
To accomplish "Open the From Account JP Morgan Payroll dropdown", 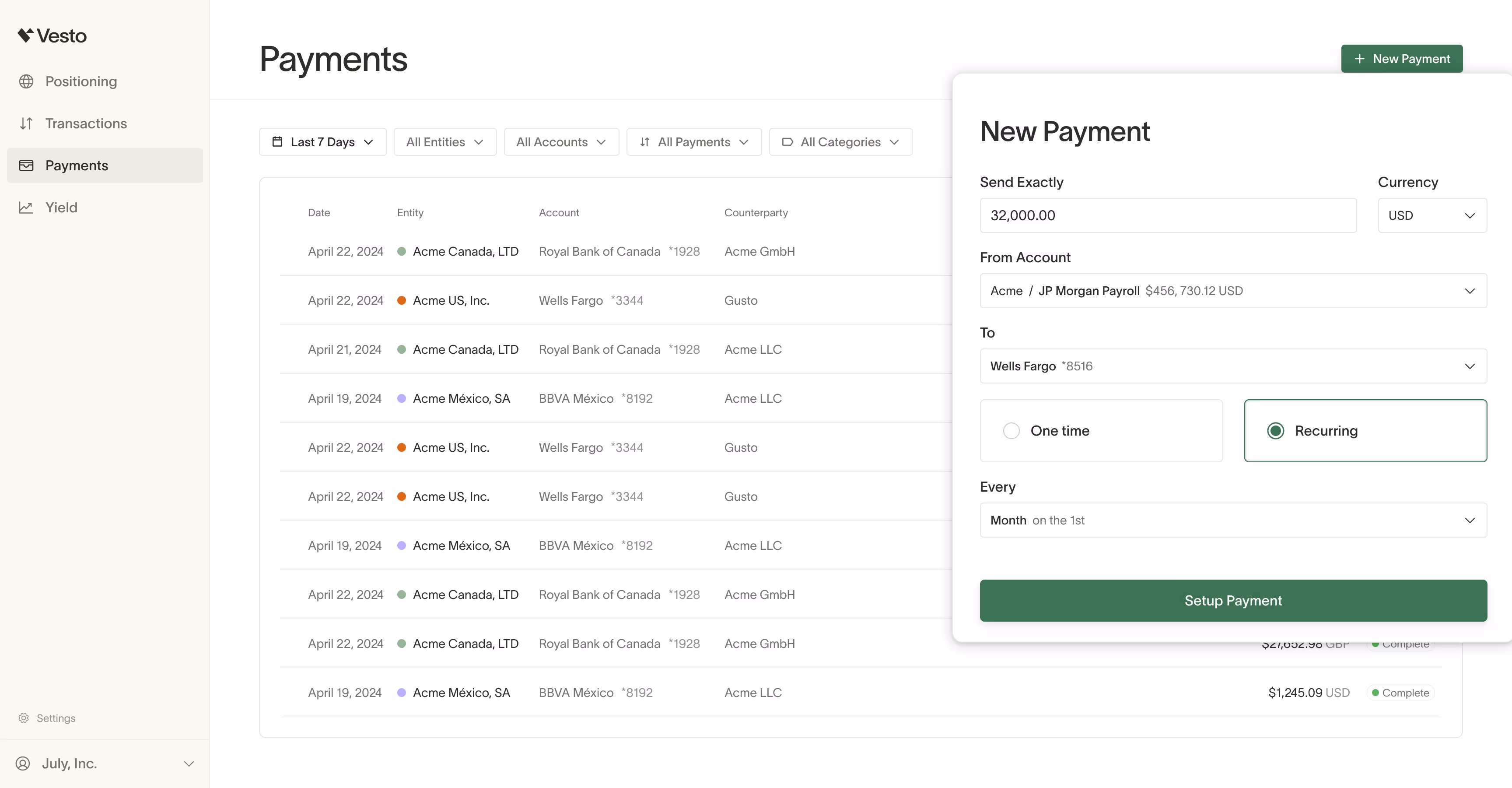I will (x=1233, y=290).
